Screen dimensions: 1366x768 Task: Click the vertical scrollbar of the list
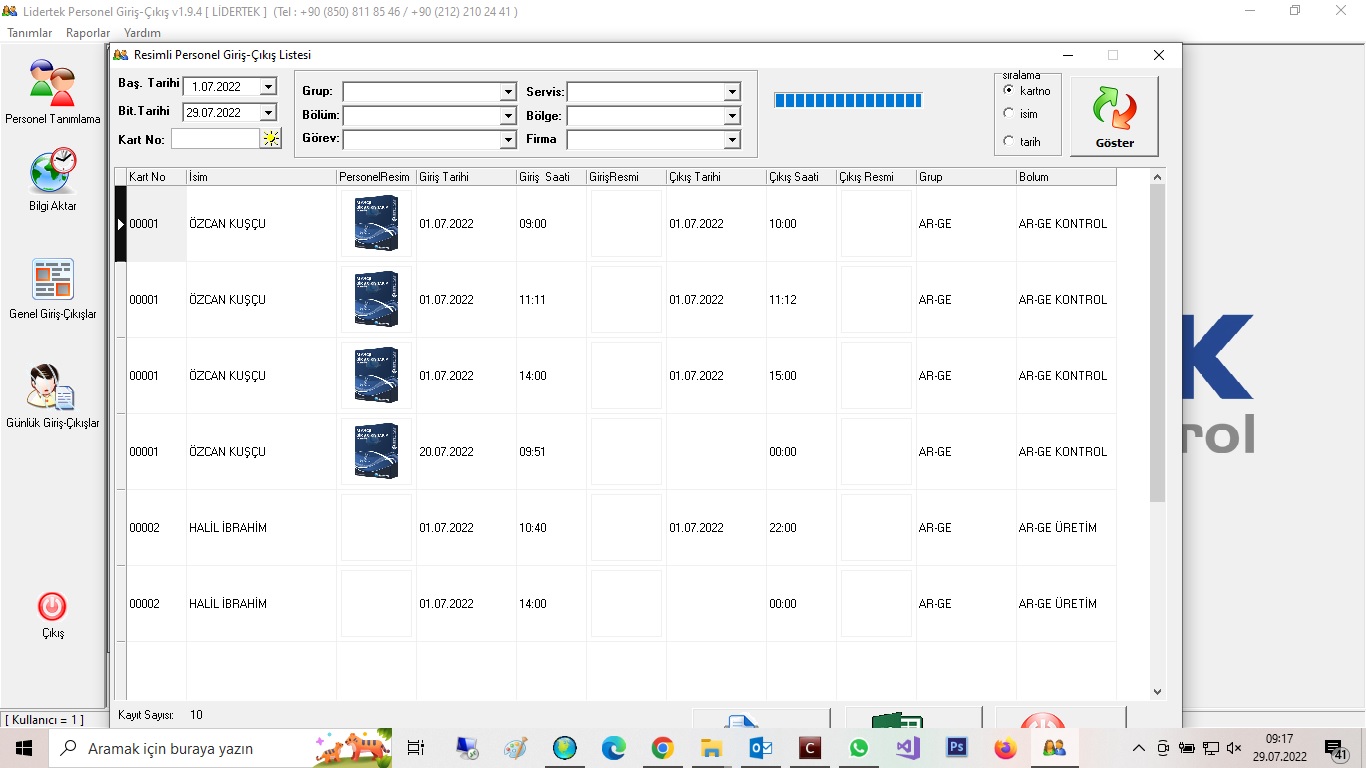1157,340
